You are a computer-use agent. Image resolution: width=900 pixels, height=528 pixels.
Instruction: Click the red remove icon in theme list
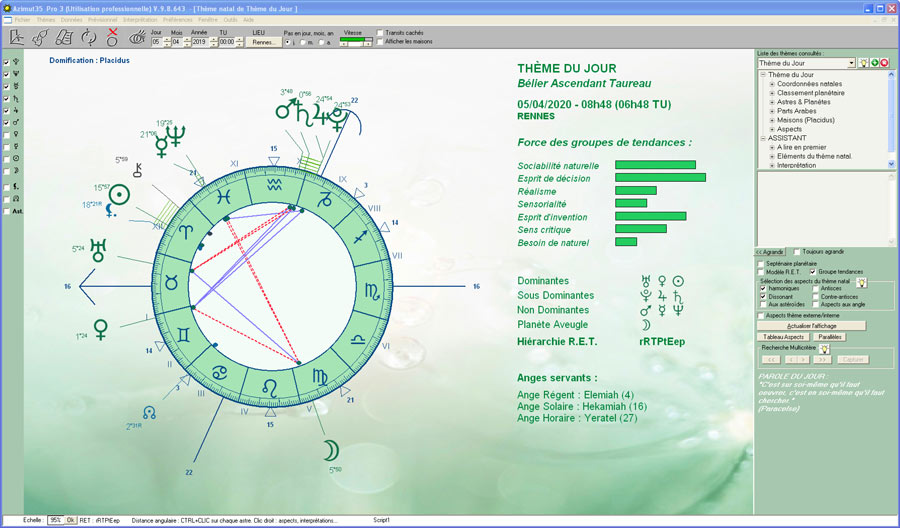[884, 63]
